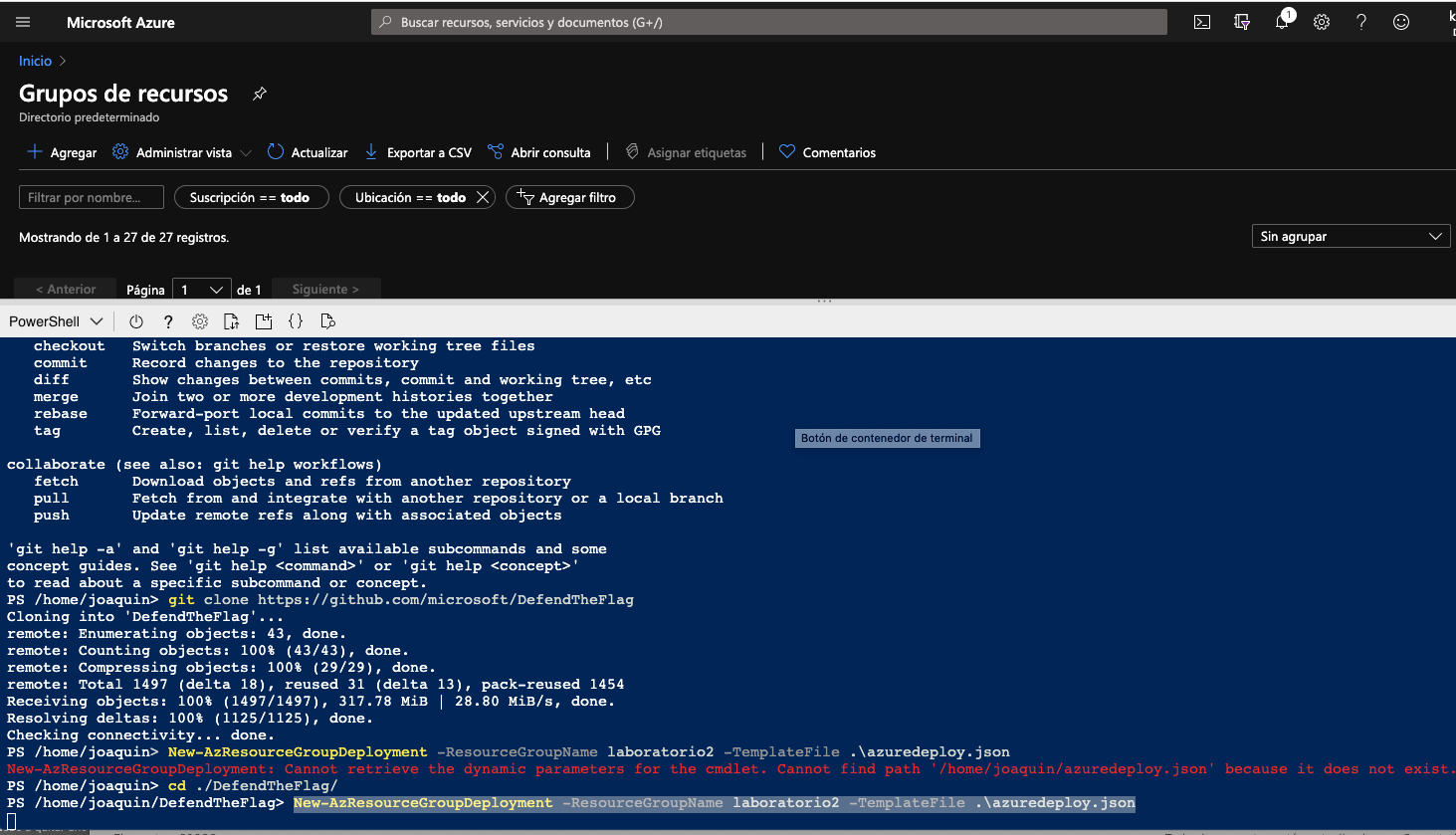The image size is (1456, 835).
Task: Open the Azure portal hamburger menu
Action: tap(23, 22)
